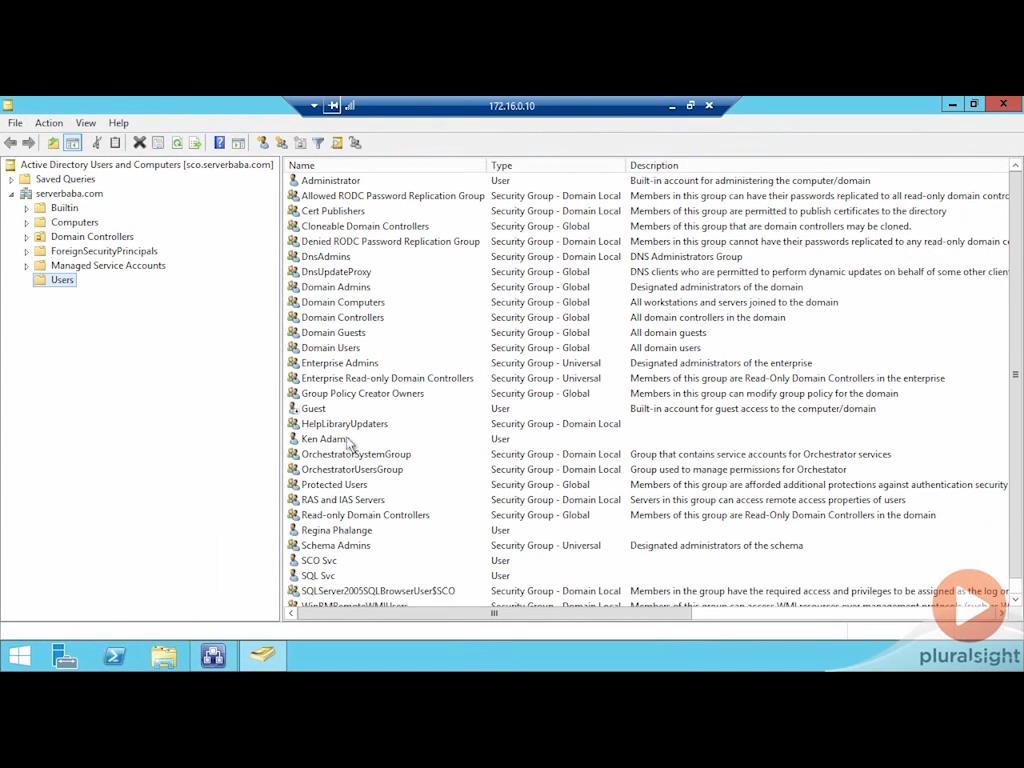Open the View menu
Screen dimensions: 1024x768
point(85,122)
